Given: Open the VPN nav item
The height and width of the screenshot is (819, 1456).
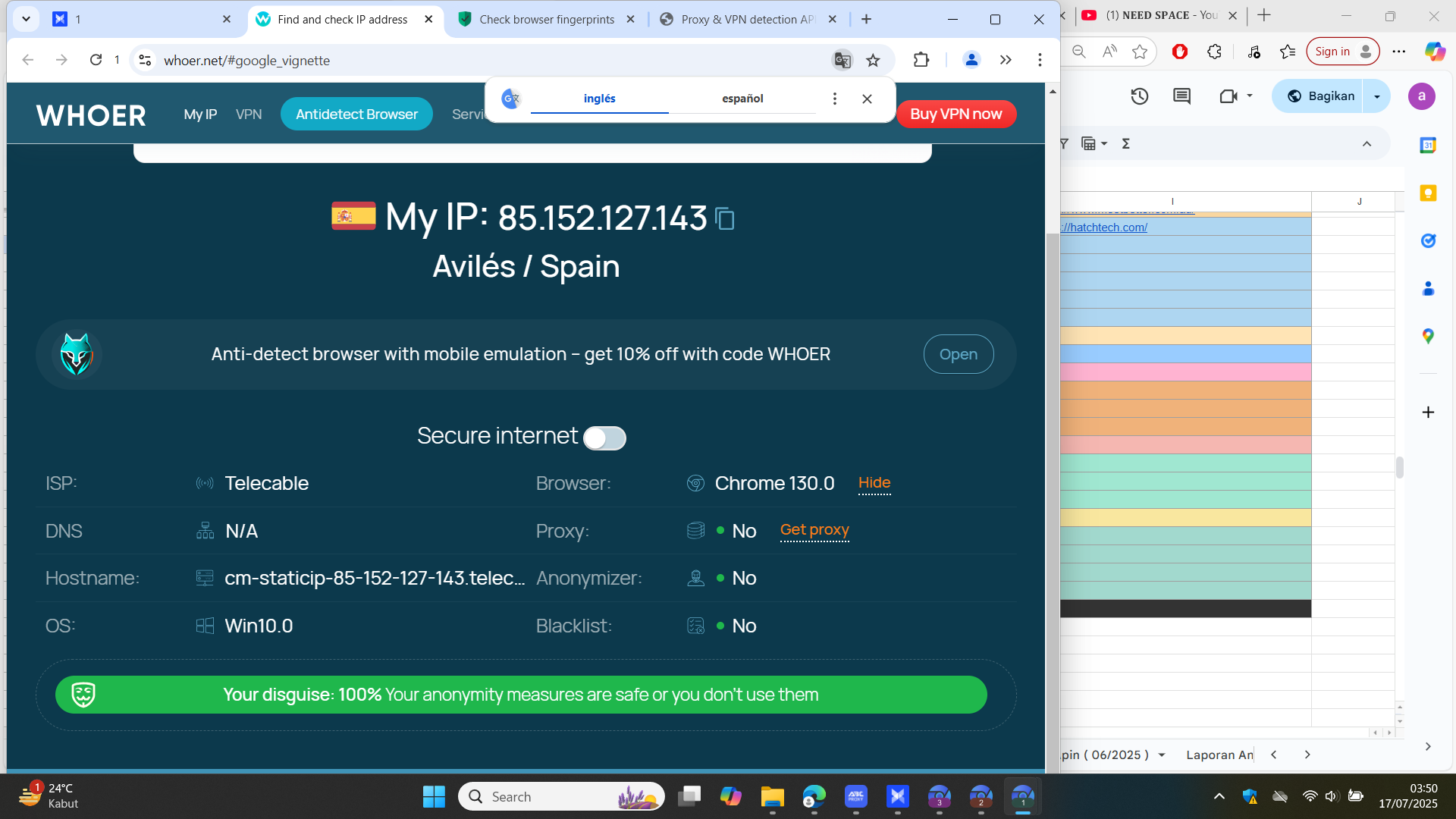Looking at the screenshot, I should click(x=249, y=115).
